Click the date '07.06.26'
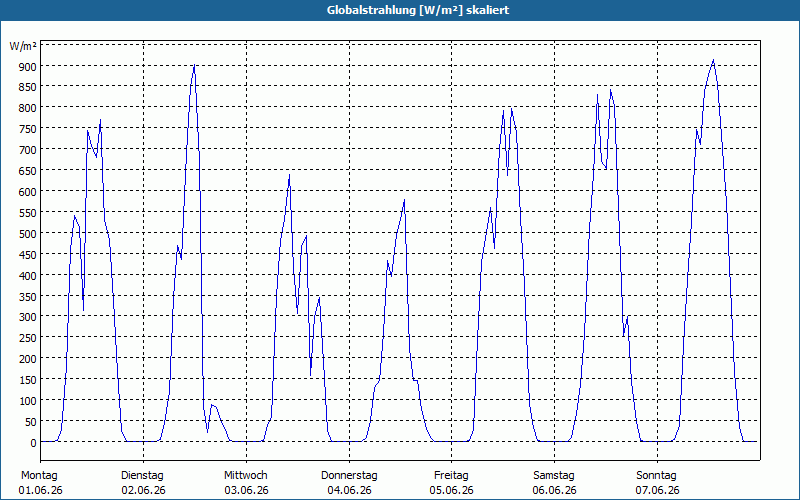800x500 pixels. click(658, 491)
